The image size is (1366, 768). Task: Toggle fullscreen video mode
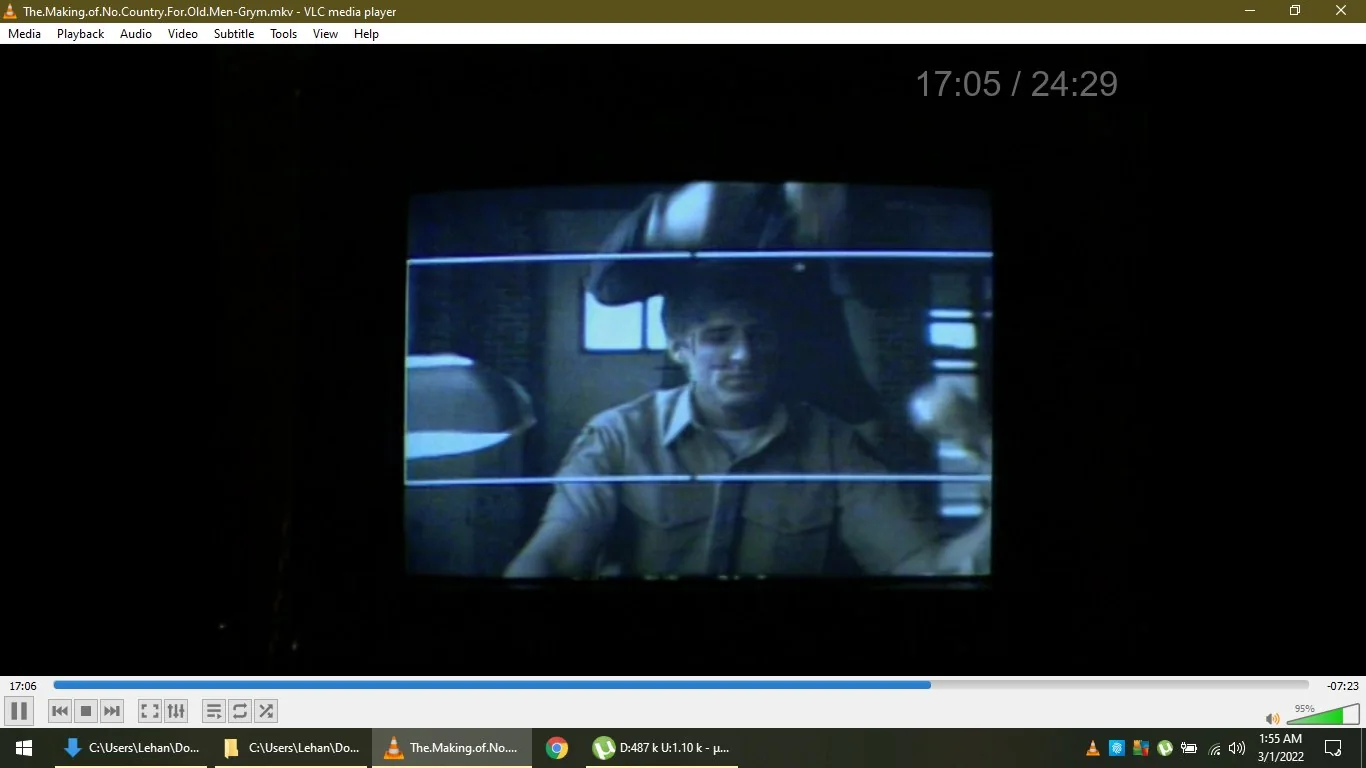[150, 711]
